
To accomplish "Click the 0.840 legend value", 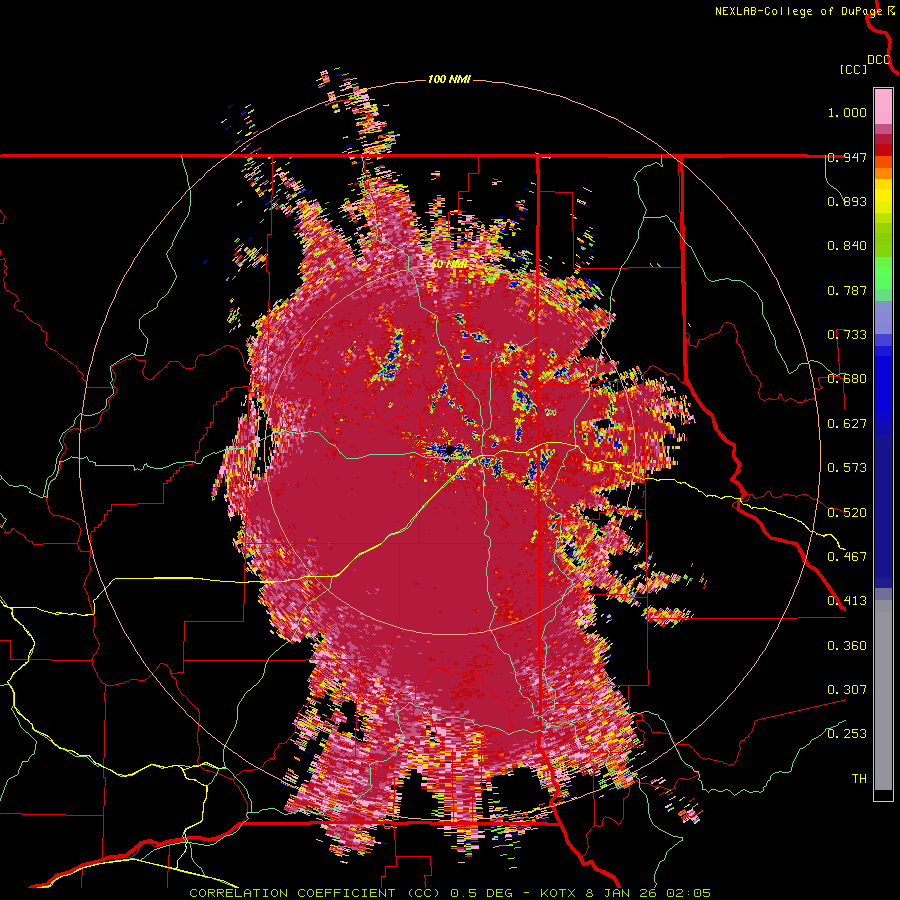I will tap(847, 246).
